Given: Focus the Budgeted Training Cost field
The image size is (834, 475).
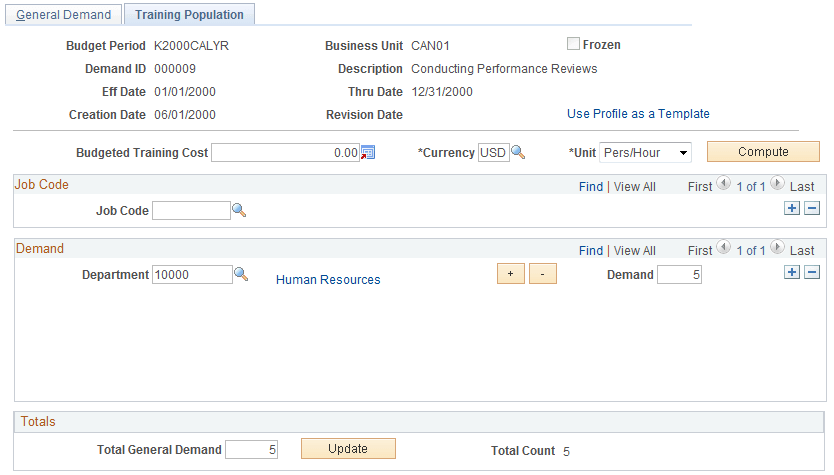Looking at the screenshot, I should click(286, 153).
